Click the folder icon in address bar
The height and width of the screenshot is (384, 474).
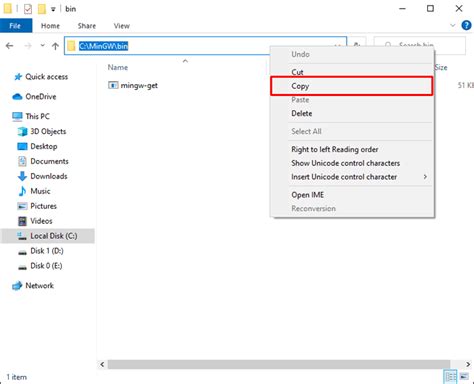tap(71, 46)
